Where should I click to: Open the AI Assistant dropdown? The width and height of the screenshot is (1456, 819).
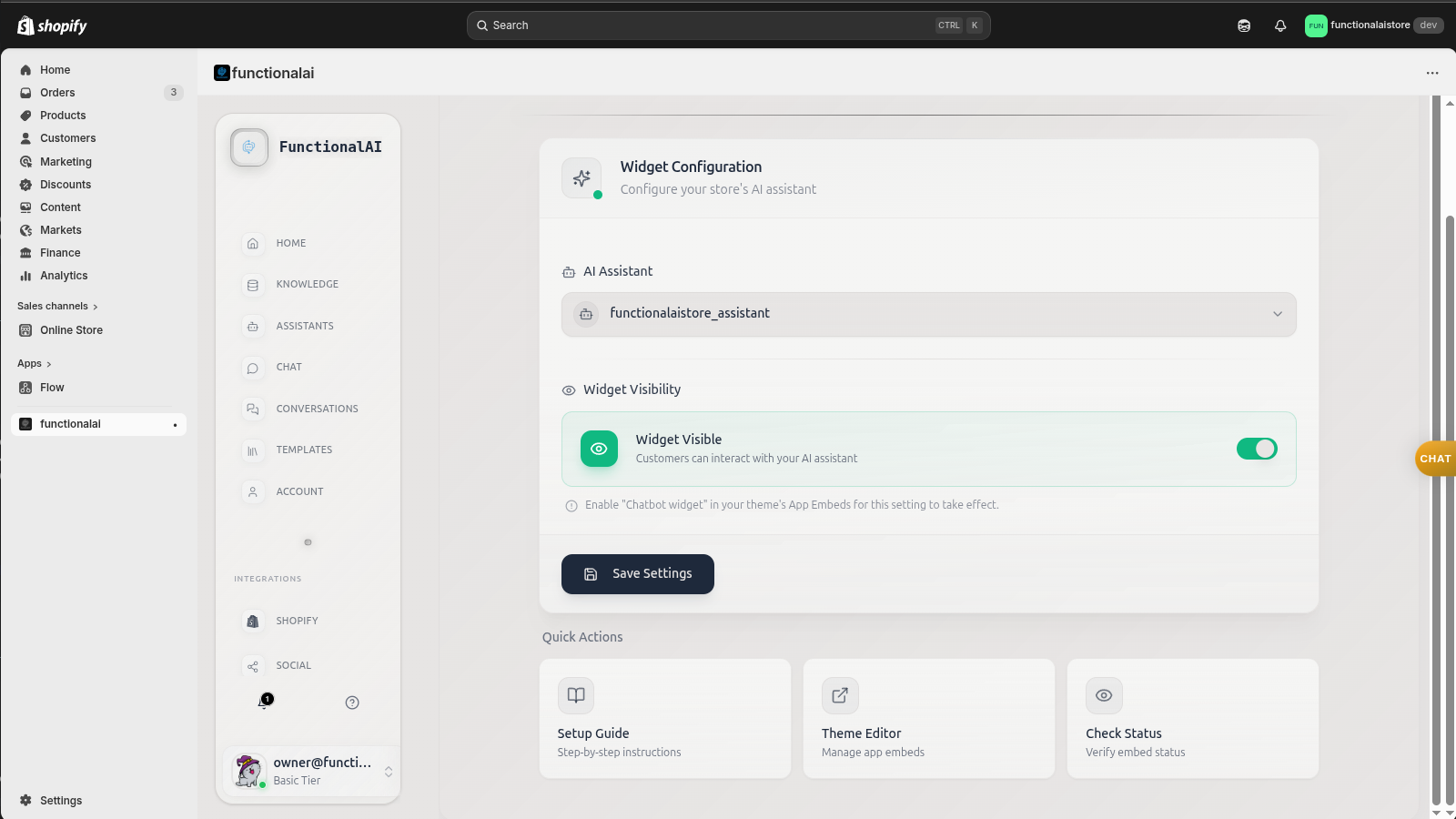click(927, 314)
